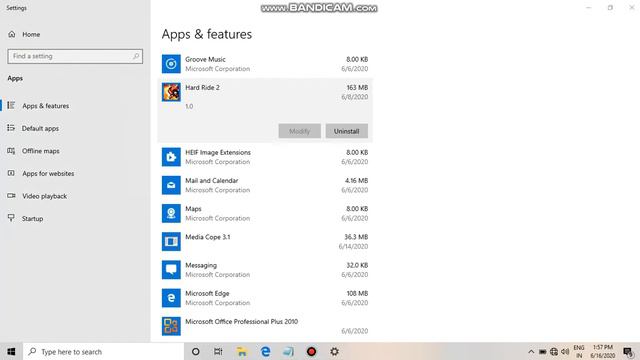Select Apps for websites
This screenshot has width=640, height=360.
(75, 173)
